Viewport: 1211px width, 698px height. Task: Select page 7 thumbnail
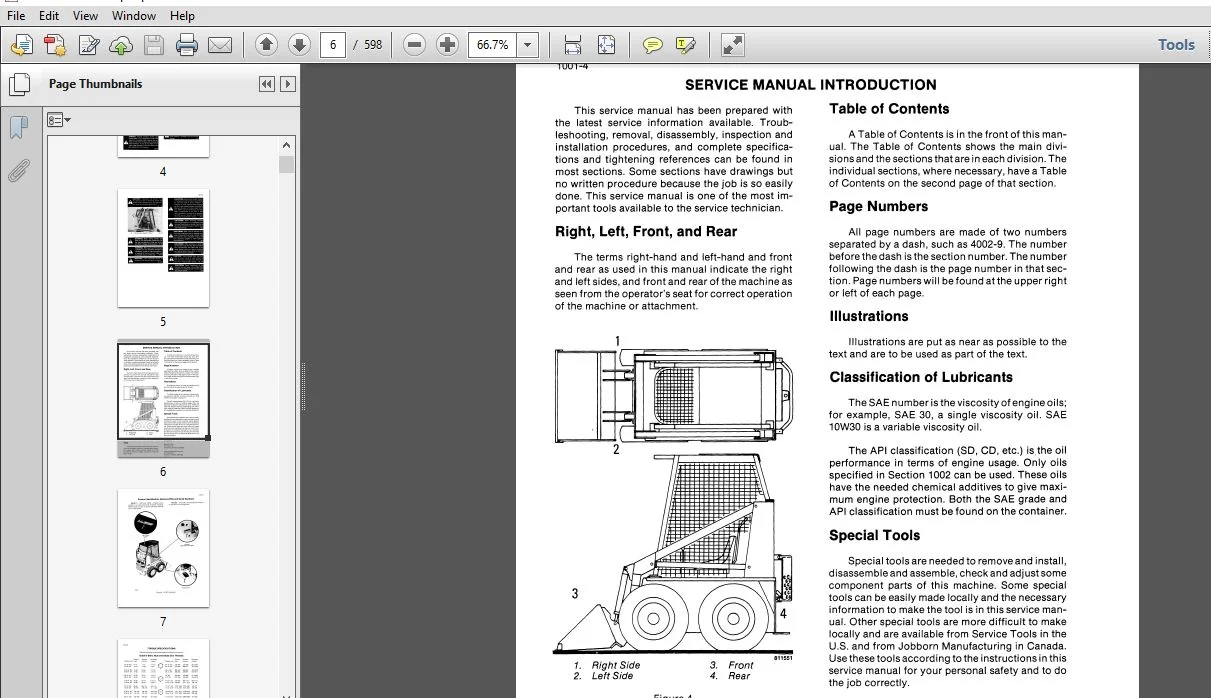[x=163, y=548]
